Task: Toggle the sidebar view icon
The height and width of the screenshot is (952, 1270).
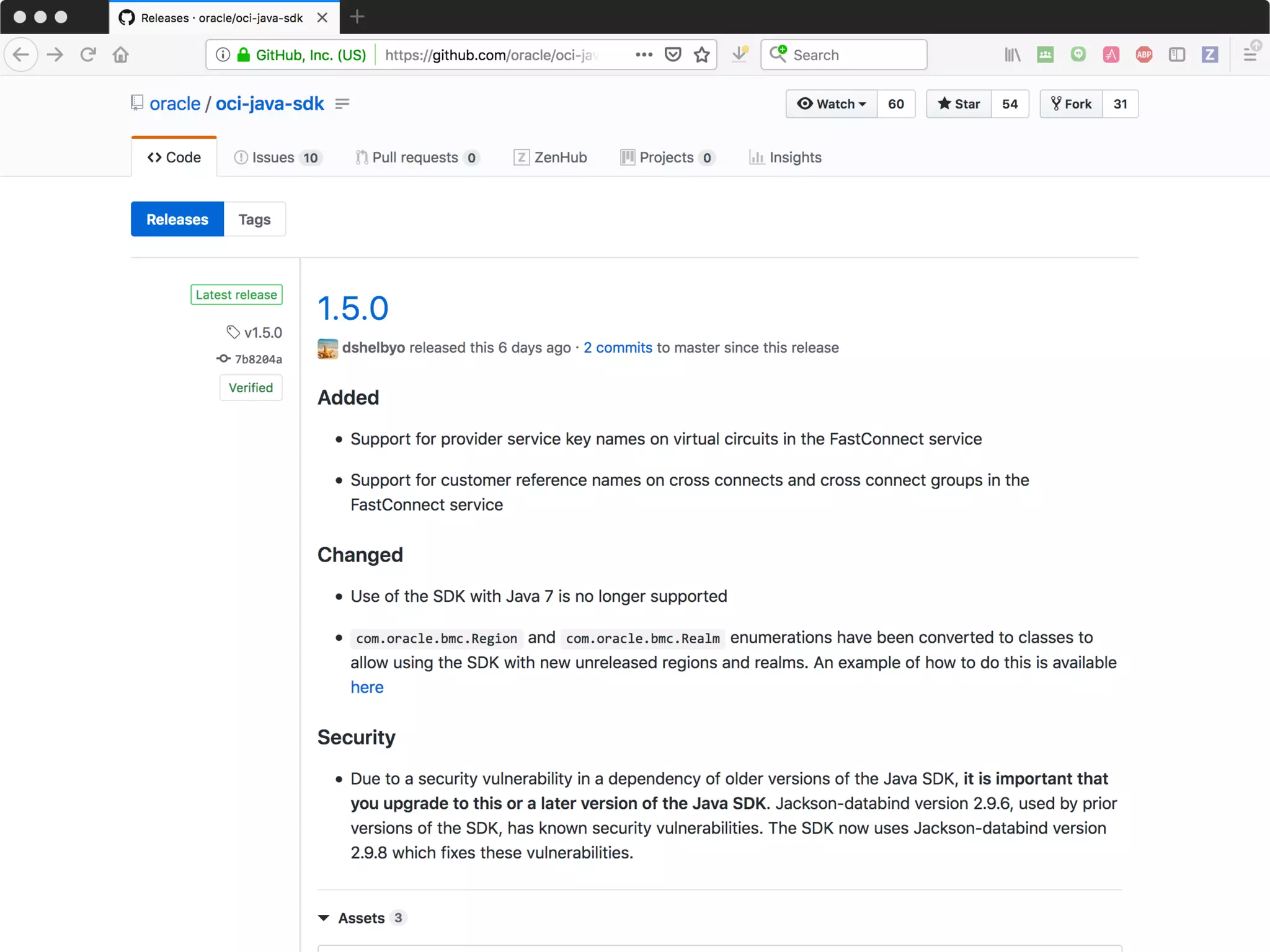Action: tap(1176, 55)
